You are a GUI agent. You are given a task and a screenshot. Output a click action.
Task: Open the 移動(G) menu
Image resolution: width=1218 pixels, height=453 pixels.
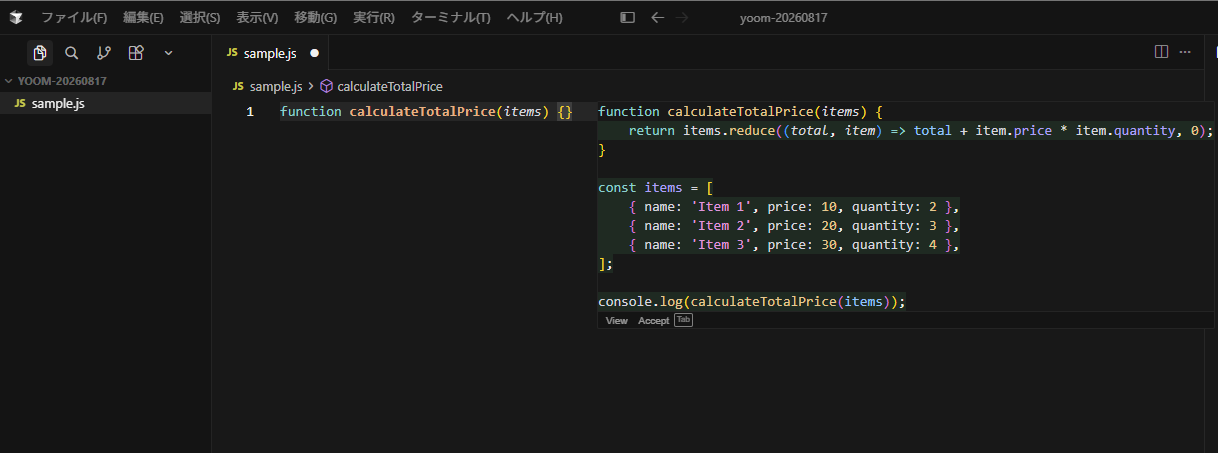point(315,18)
